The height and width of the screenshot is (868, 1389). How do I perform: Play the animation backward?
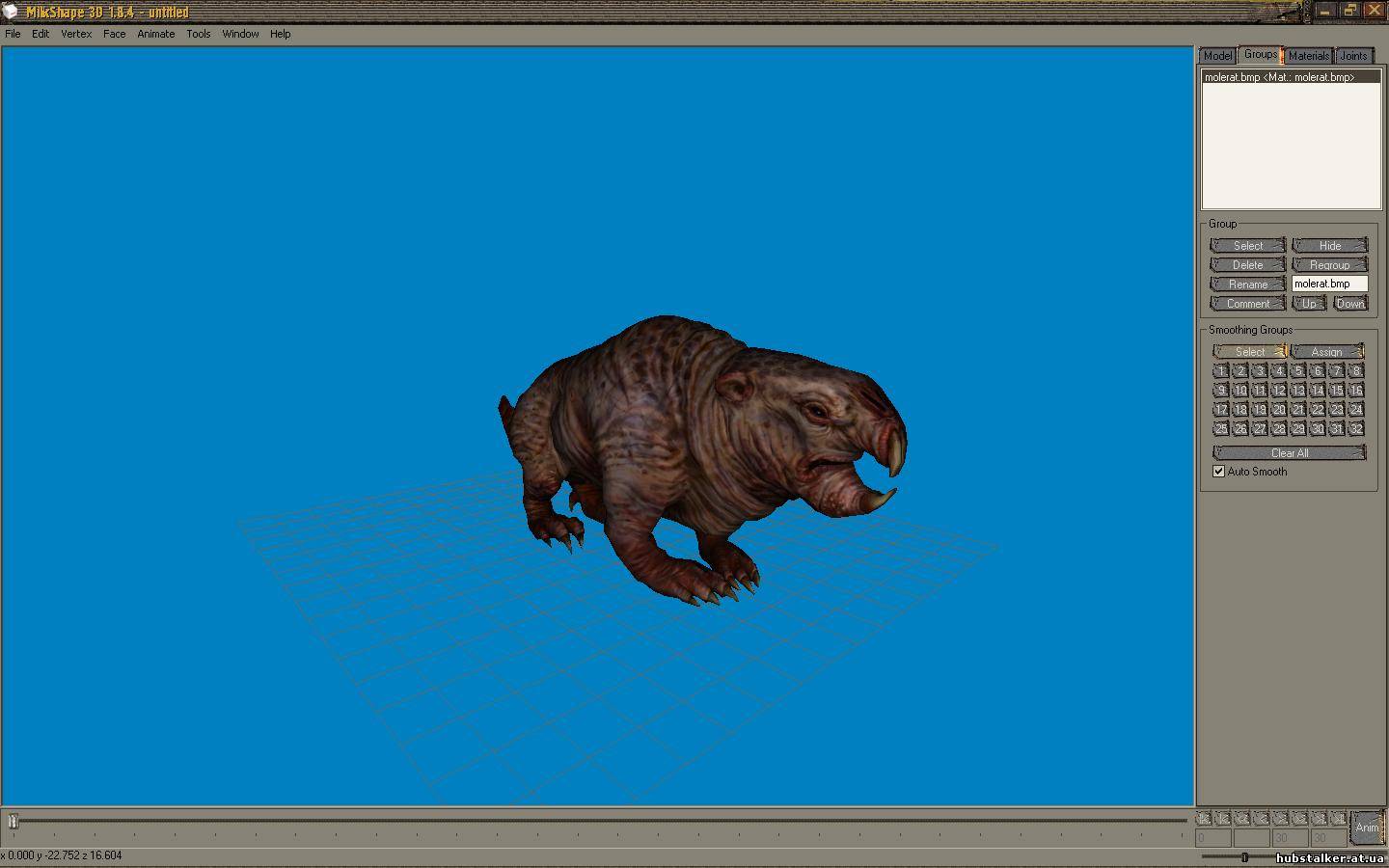(x=1262, y=818)
